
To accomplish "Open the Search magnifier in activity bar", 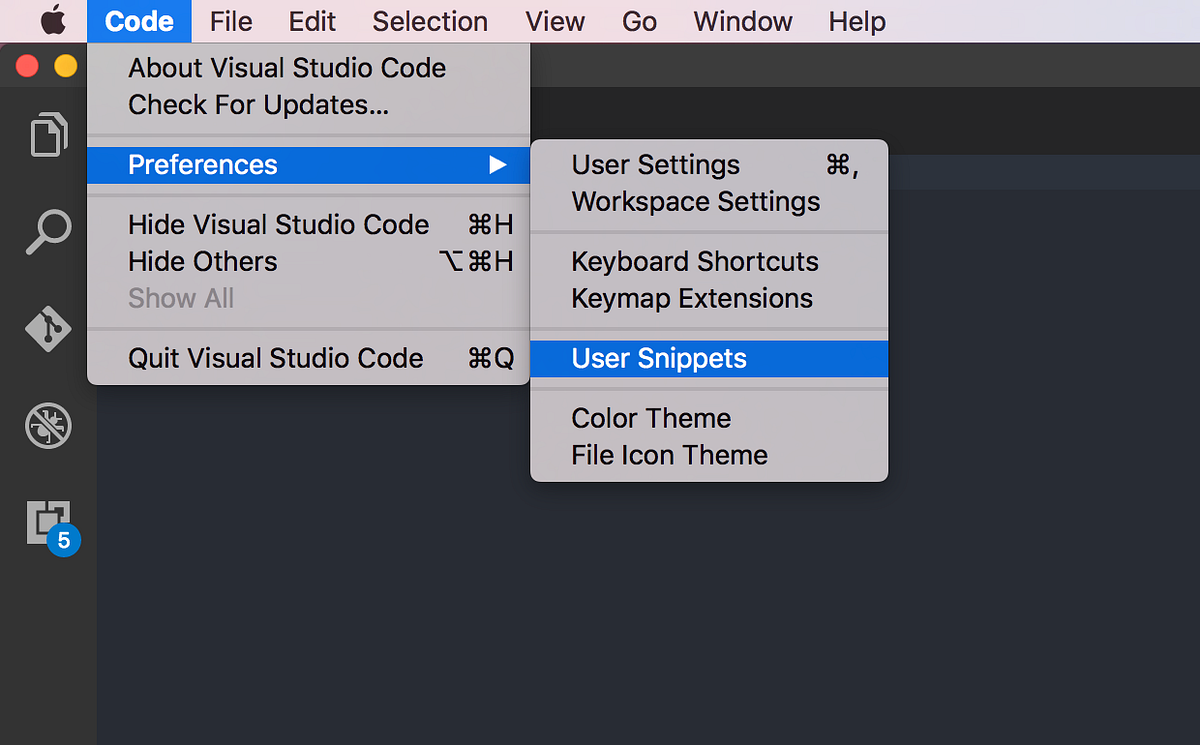I will 48,232.
